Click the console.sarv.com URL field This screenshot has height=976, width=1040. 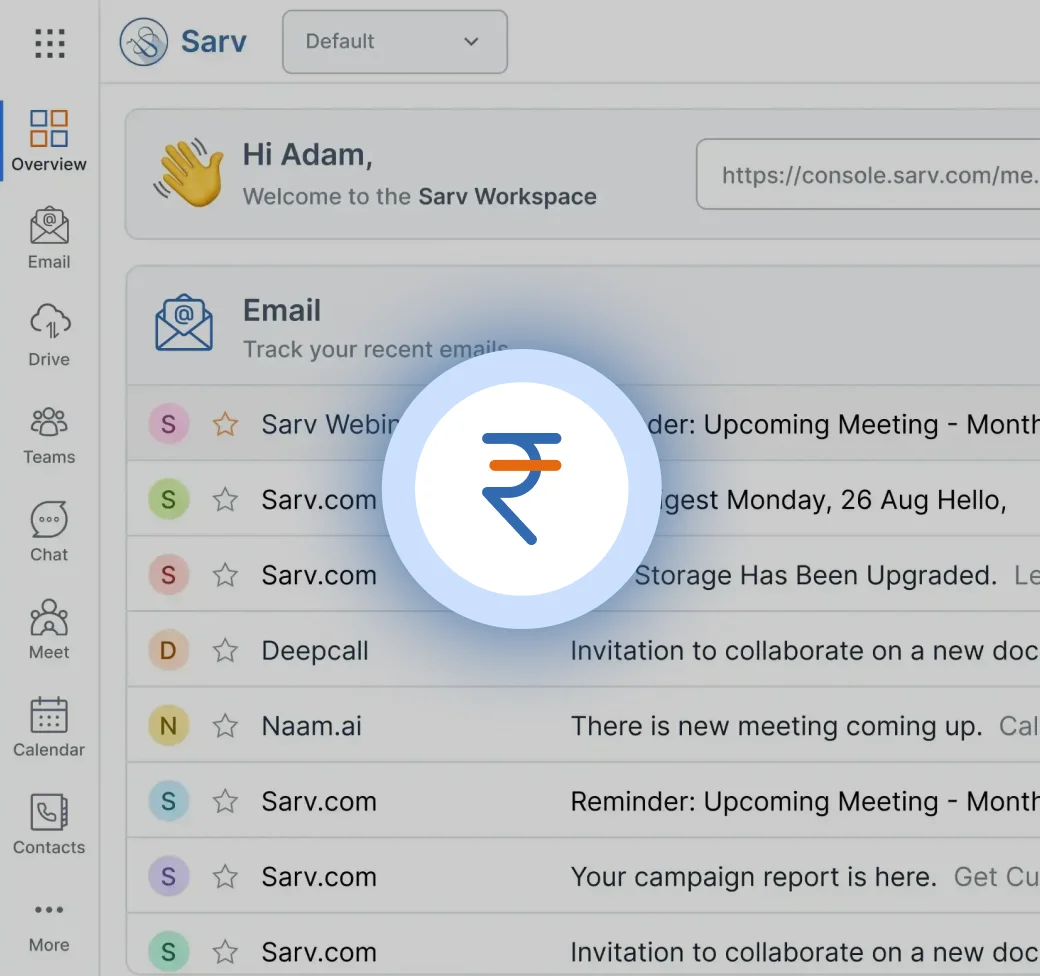click(x=868, y=174)
